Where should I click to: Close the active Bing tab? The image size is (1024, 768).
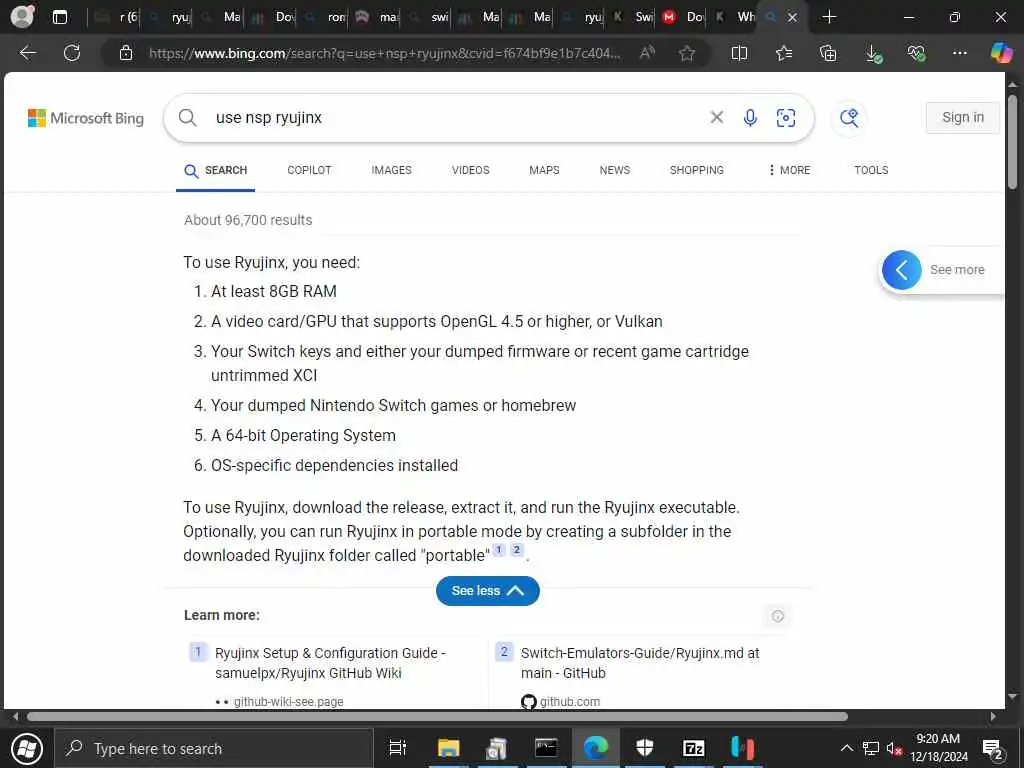click(x=792, y=17)
